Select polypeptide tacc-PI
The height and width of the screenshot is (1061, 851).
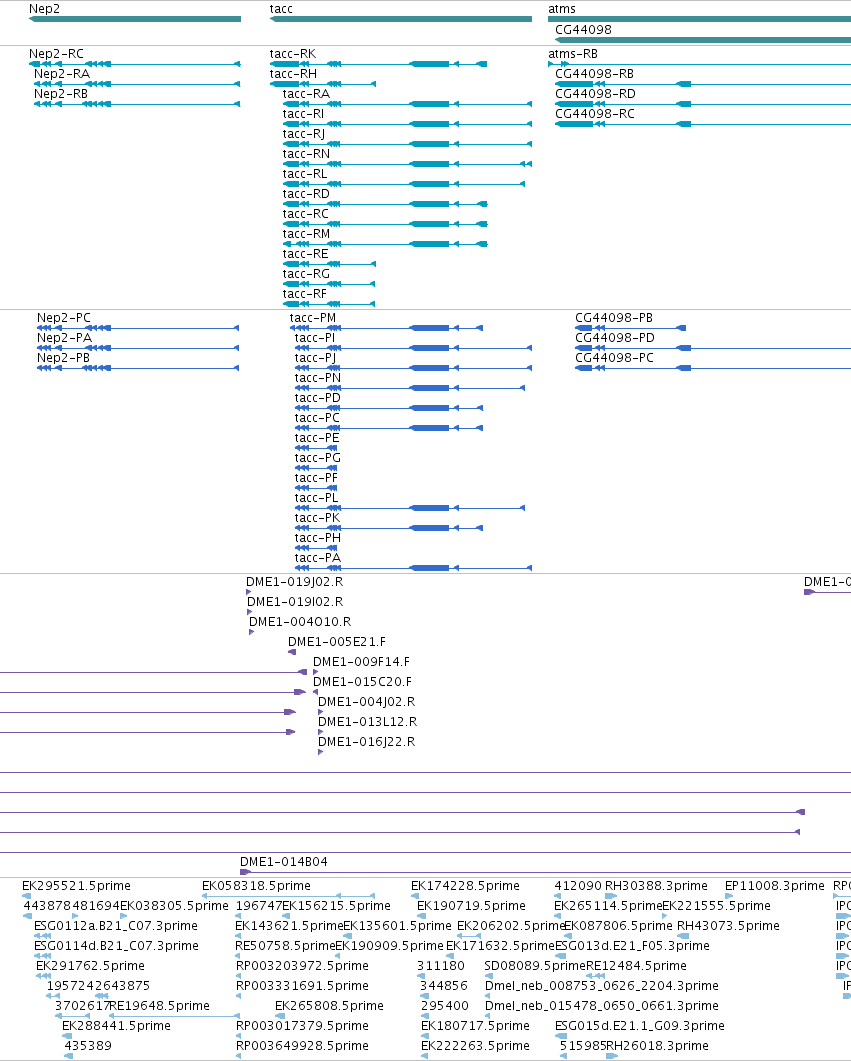click(315, 337)
